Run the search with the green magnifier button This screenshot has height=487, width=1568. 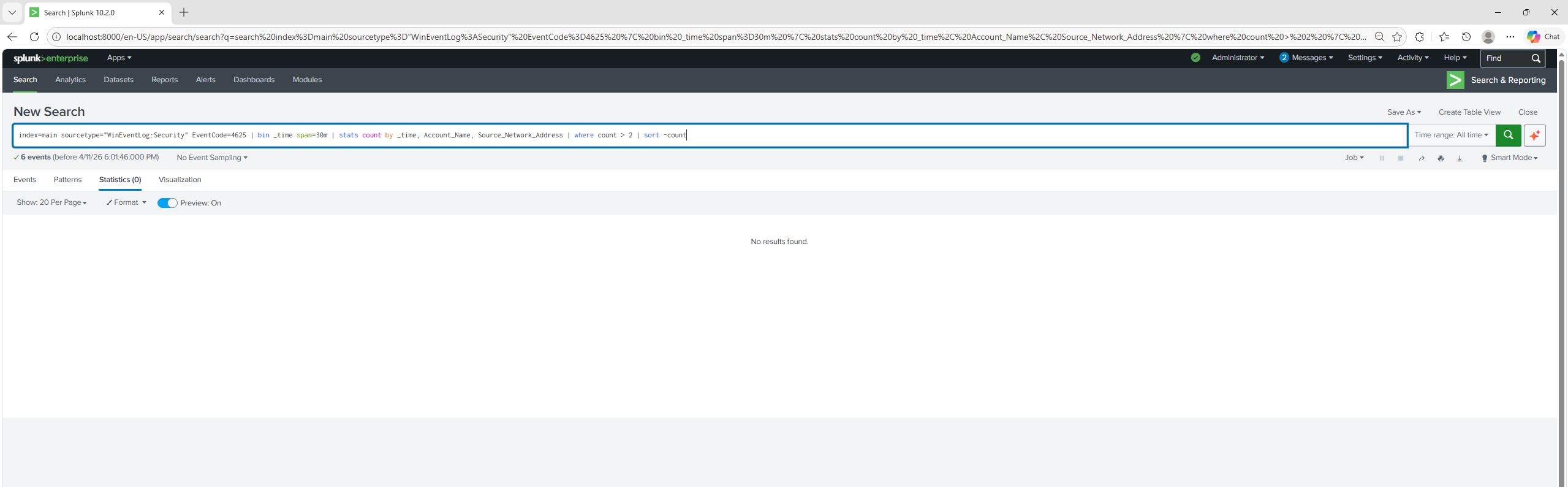click(x=1508, y=135)
